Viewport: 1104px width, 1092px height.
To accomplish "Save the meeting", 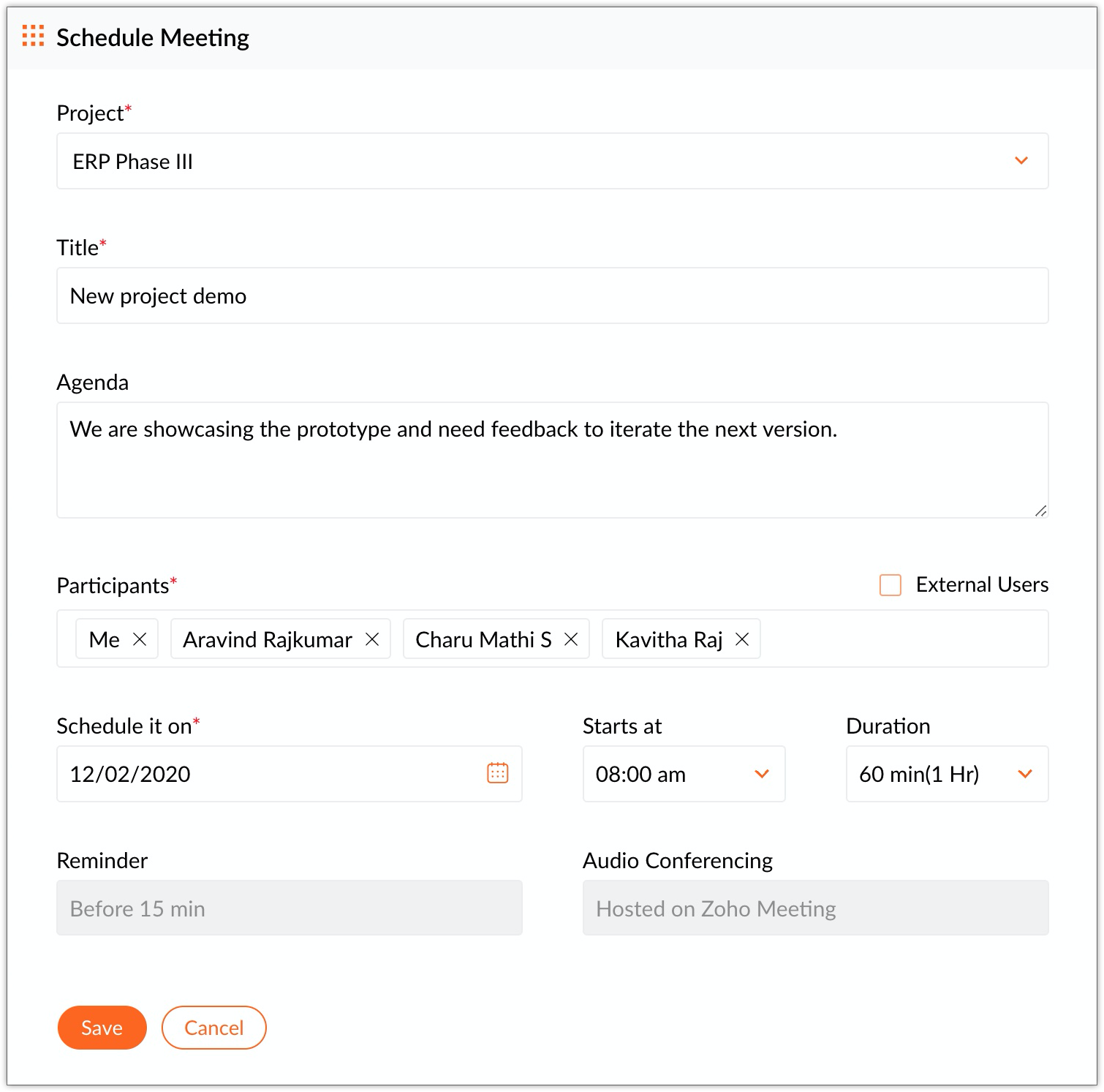I will coord(102,1028).
